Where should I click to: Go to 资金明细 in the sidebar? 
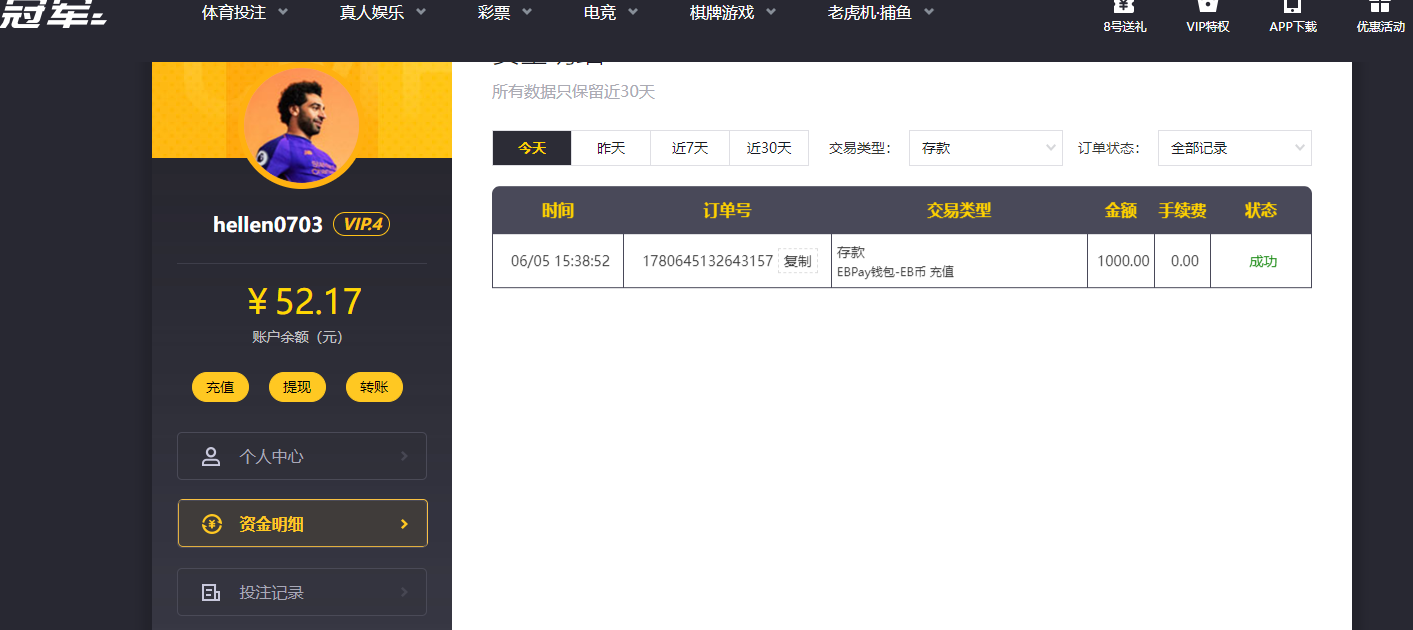tap(302, 523)
